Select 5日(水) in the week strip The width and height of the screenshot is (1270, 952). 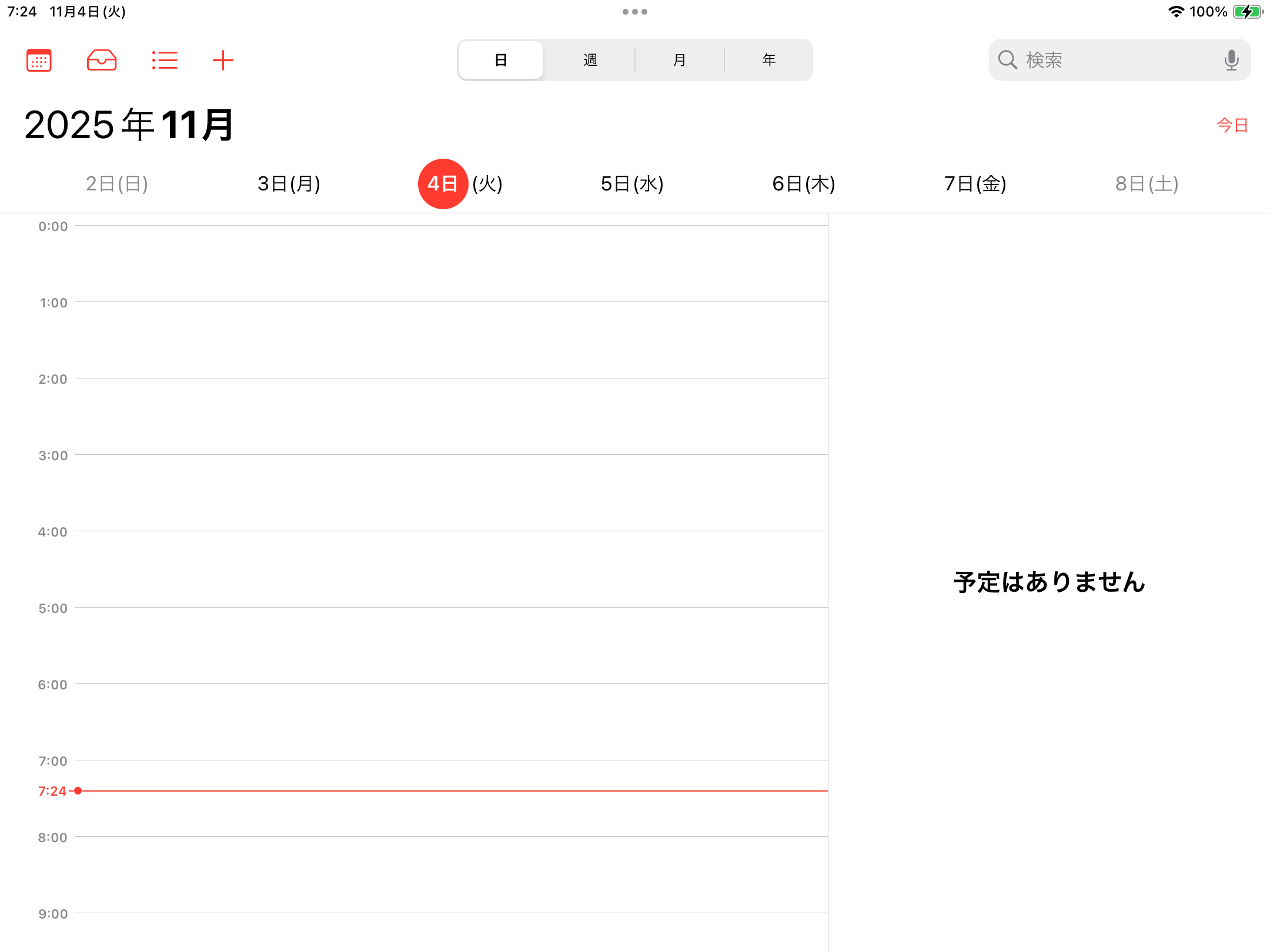pyautogui.click(x=632, y=184)
